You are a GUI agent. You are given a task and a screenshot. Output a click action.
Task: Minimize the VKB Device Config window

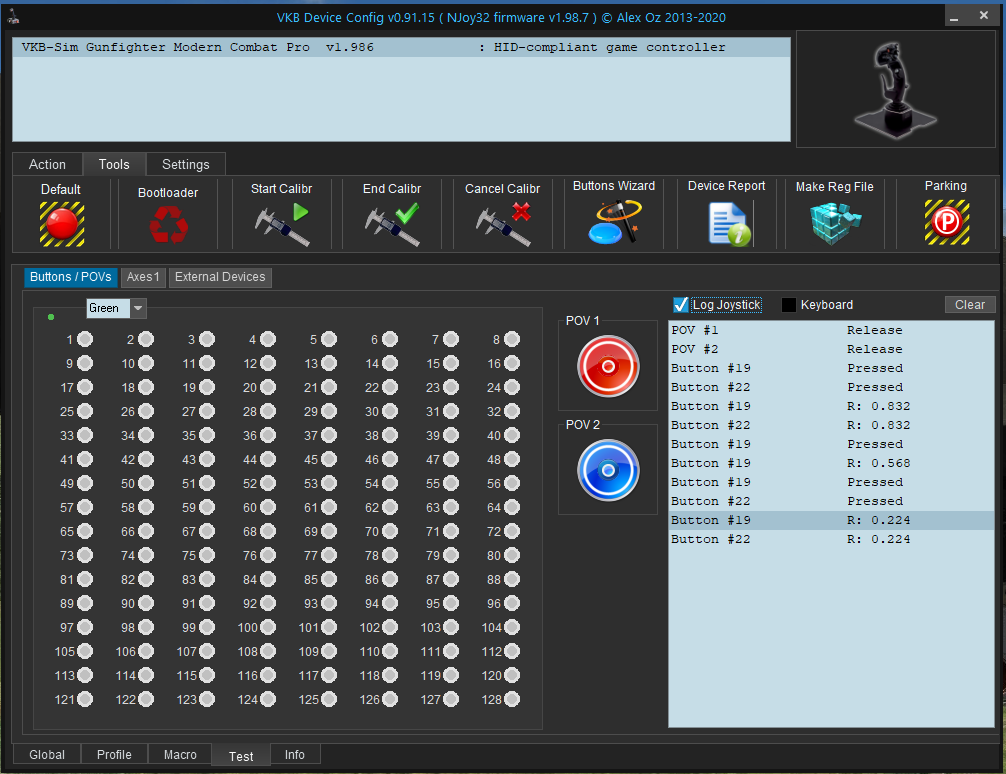point(955,16)
